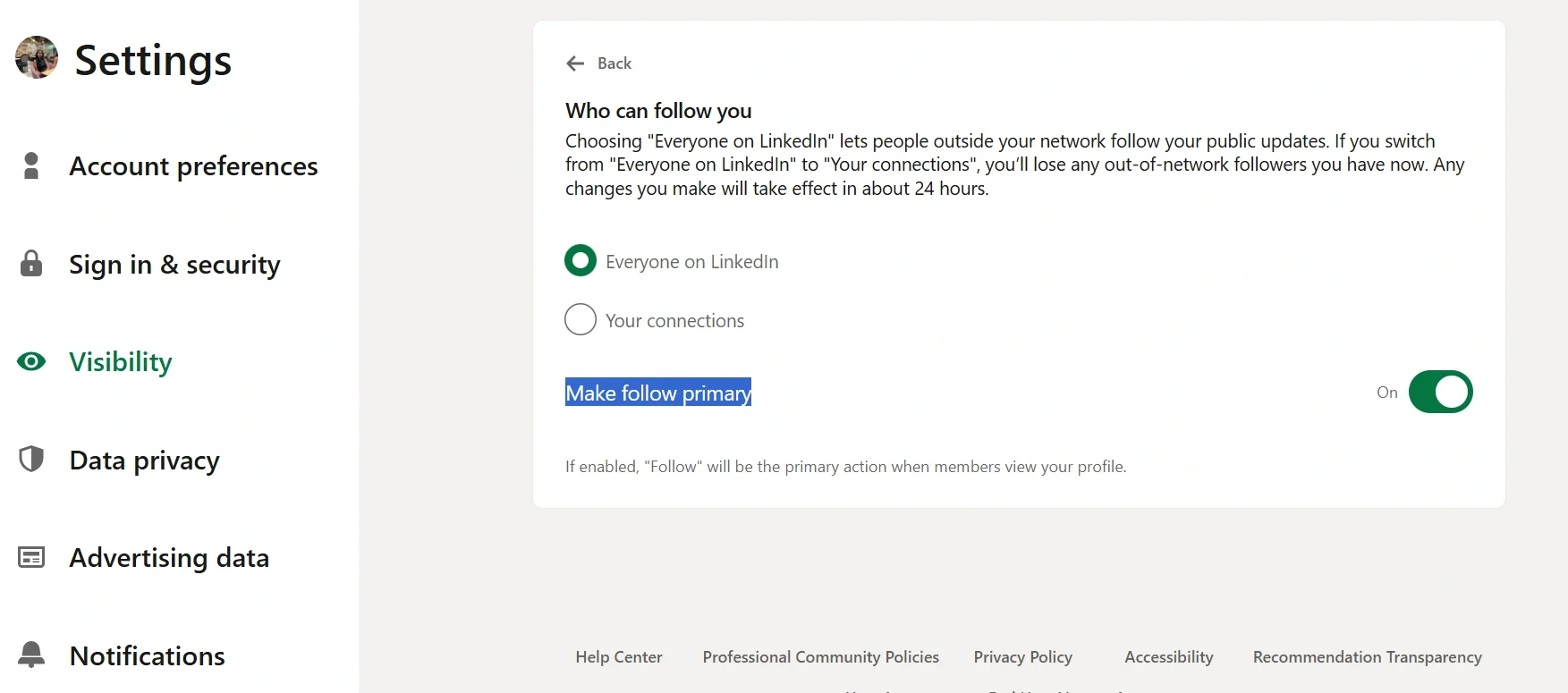Select the Visibility eye icon
The height and width of the screenshot is (693, 1568).
[31, 361]
